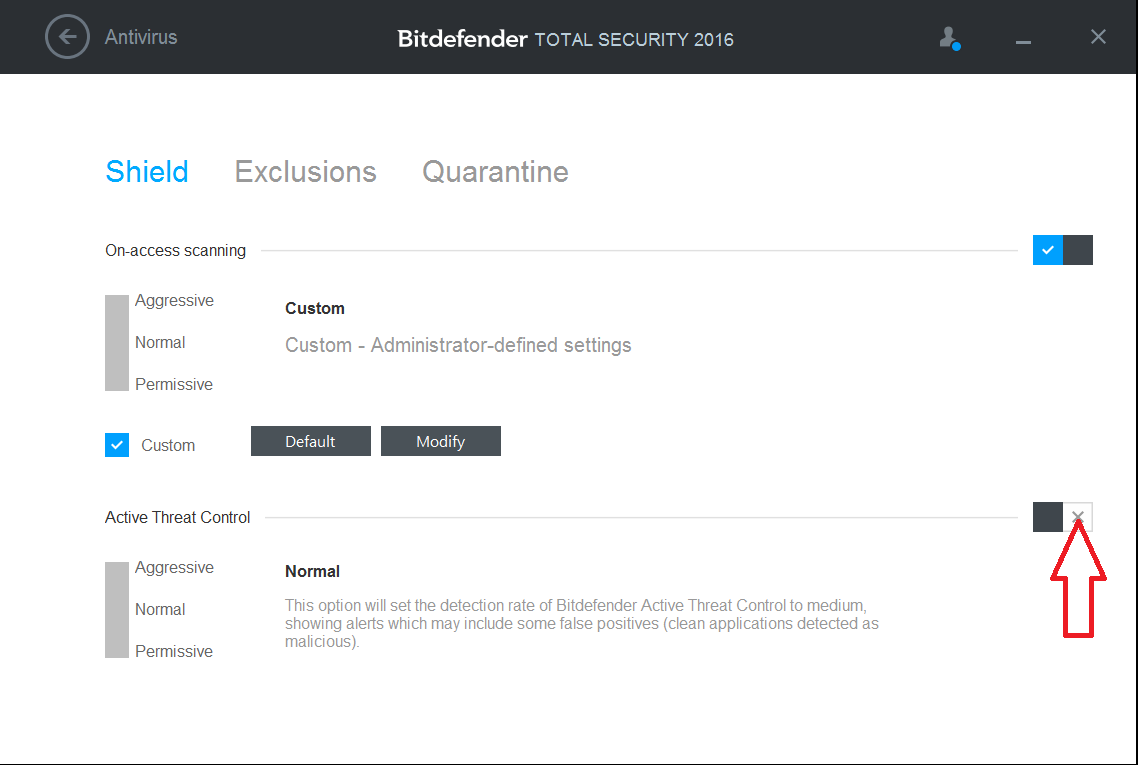Select the Shield tab
Screen dimensions: 1138x765
[x=147, y=172]
